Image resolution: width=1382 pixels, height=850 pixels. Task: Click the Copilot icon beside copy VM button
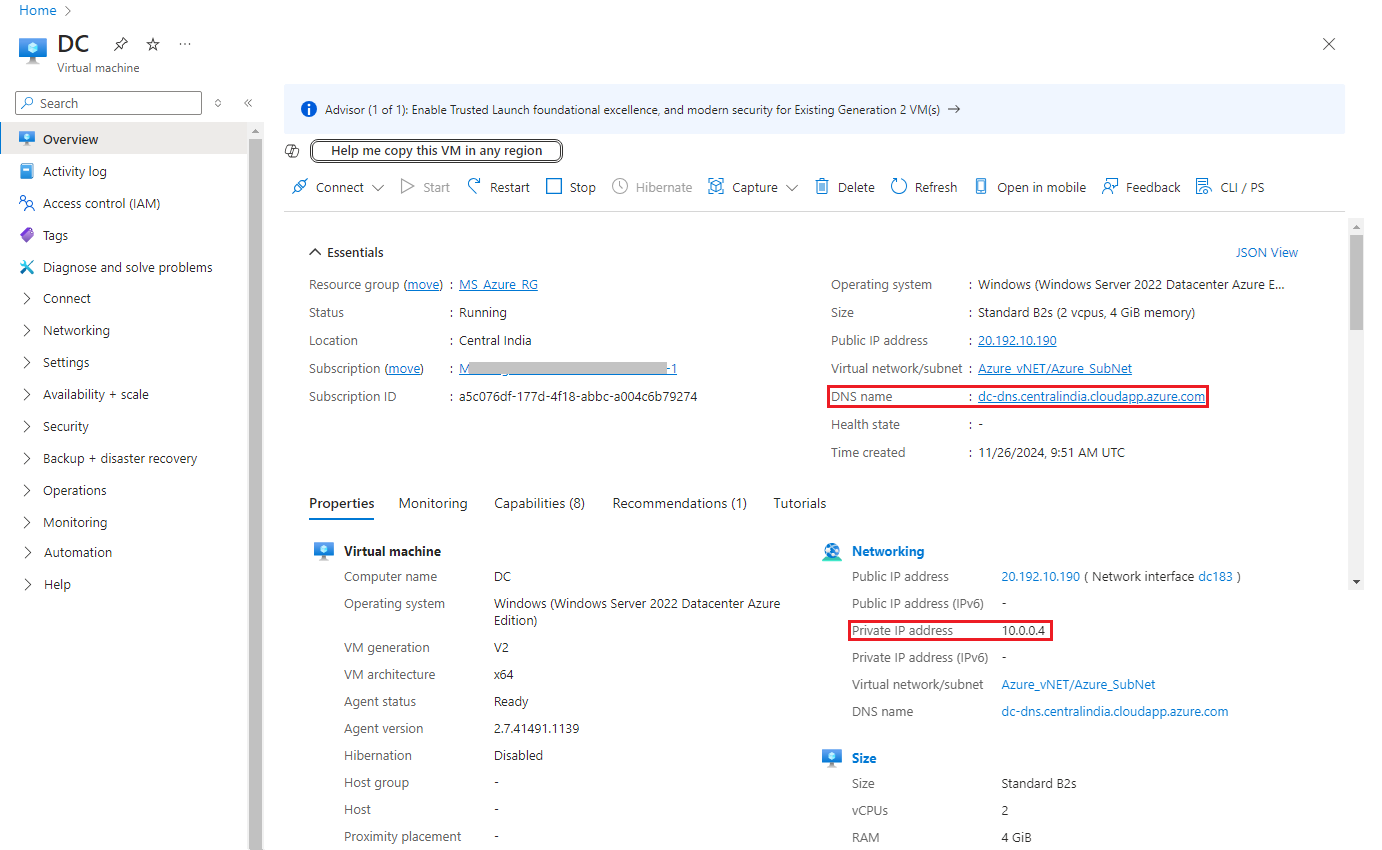(x=293, y=151)
